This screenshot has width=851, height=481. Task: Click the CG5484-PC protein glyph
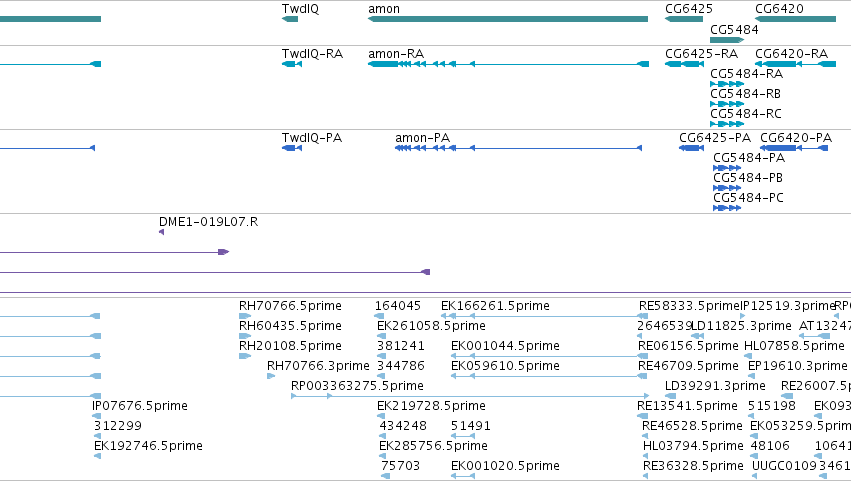(727, 208)
